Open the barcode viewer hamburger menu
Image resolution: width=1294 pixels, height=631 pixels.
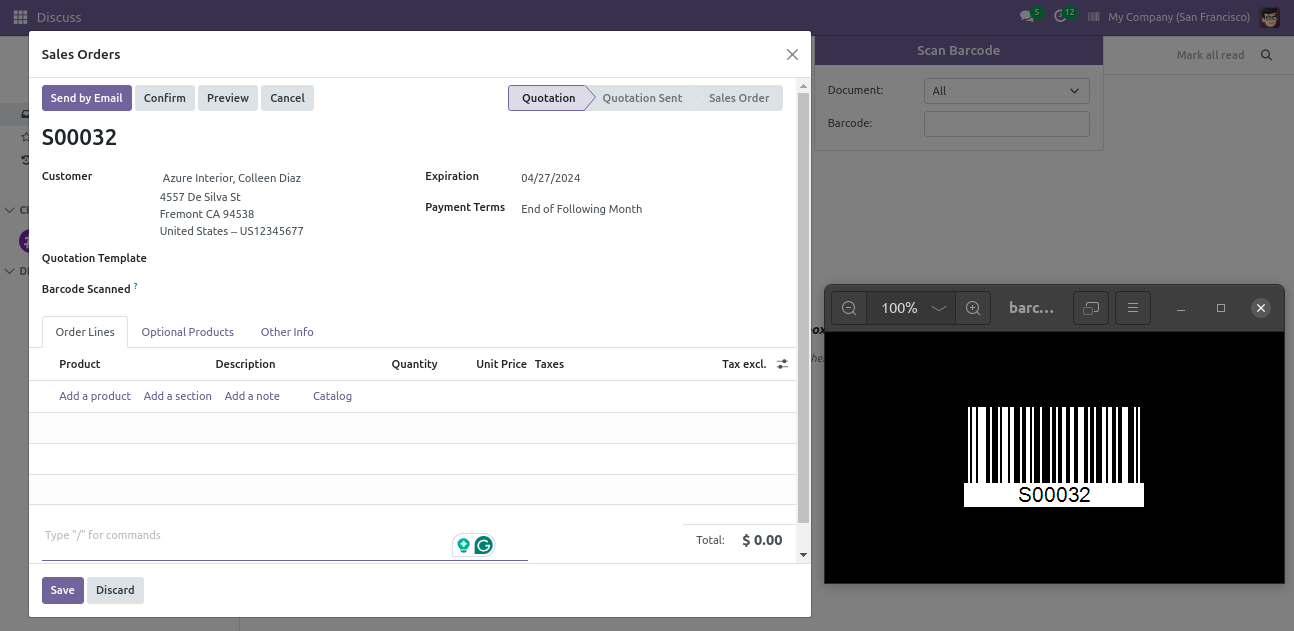[x=1133, y=308]
